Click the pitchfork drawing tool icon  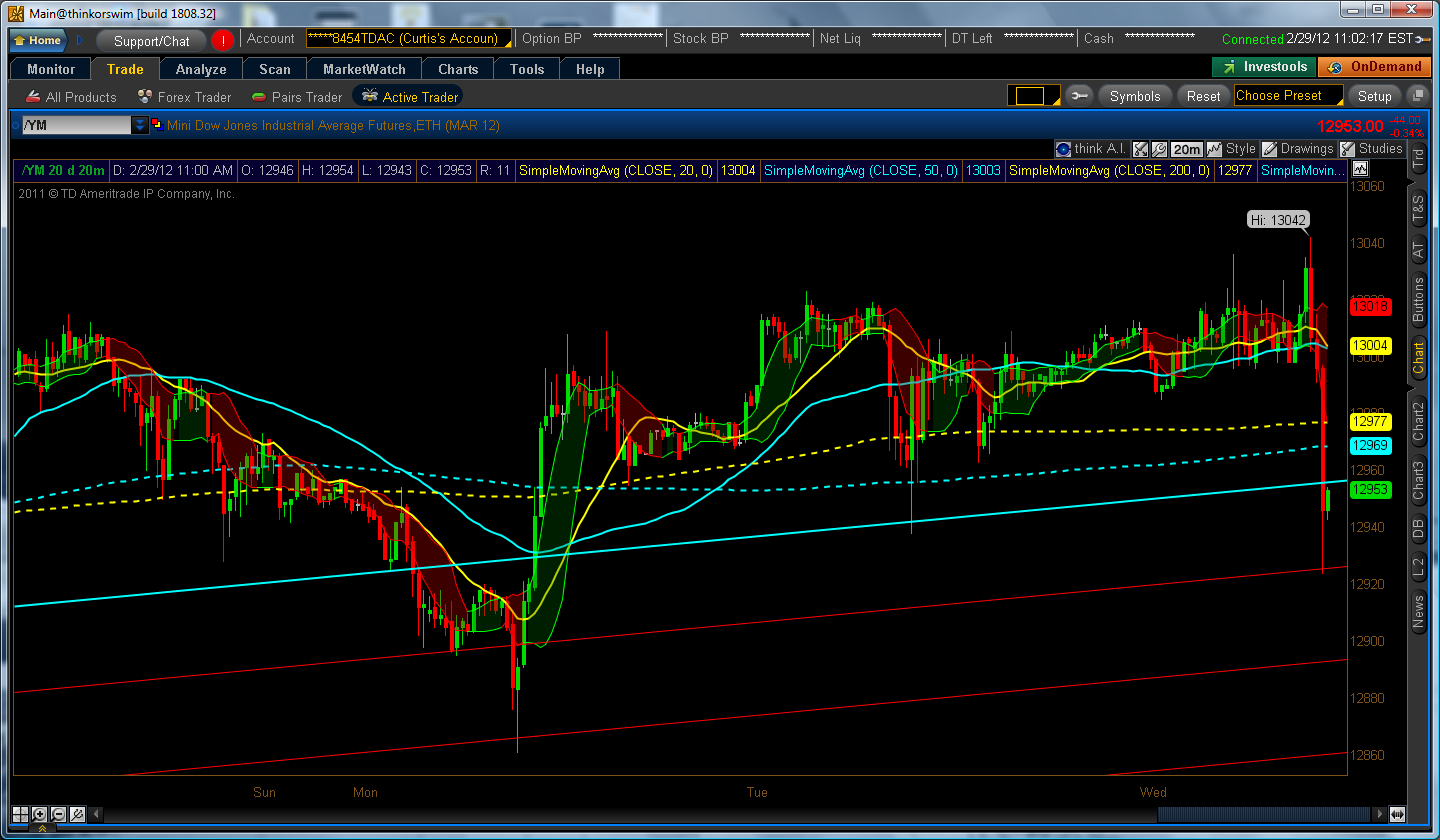click(x=78, y=814)
